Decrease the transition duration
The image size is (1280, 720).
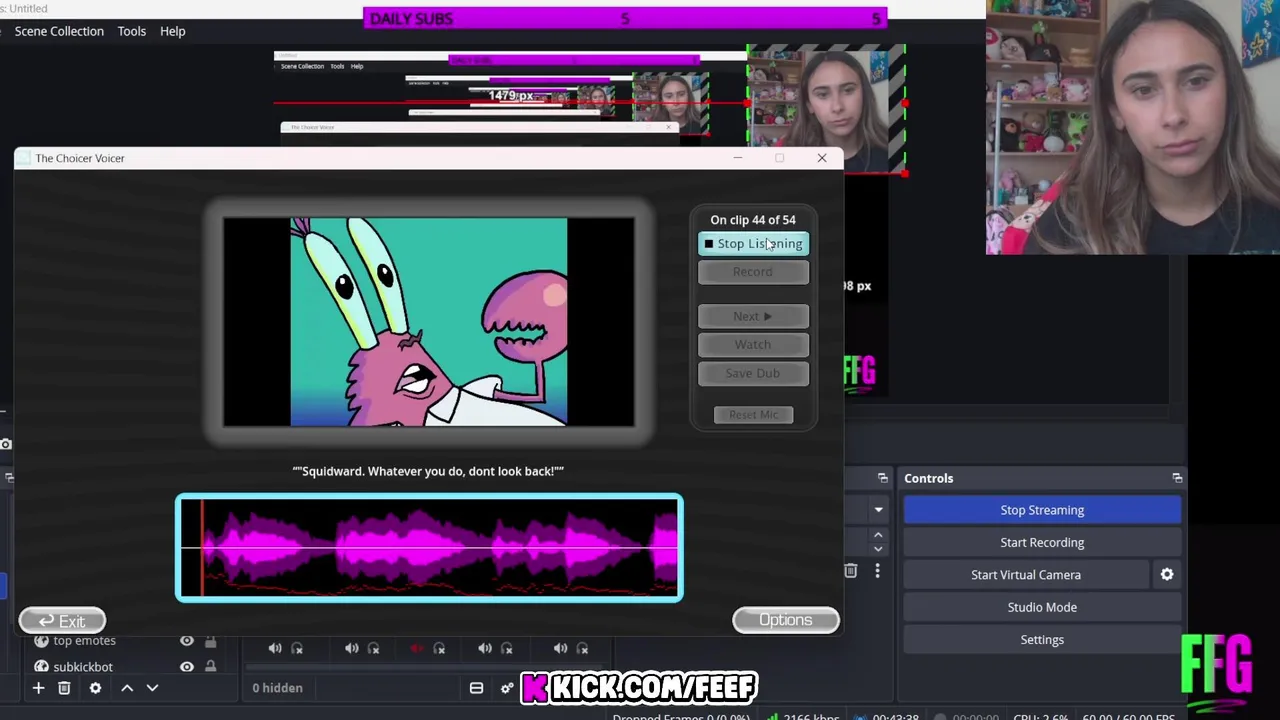[x=878, y=548]
